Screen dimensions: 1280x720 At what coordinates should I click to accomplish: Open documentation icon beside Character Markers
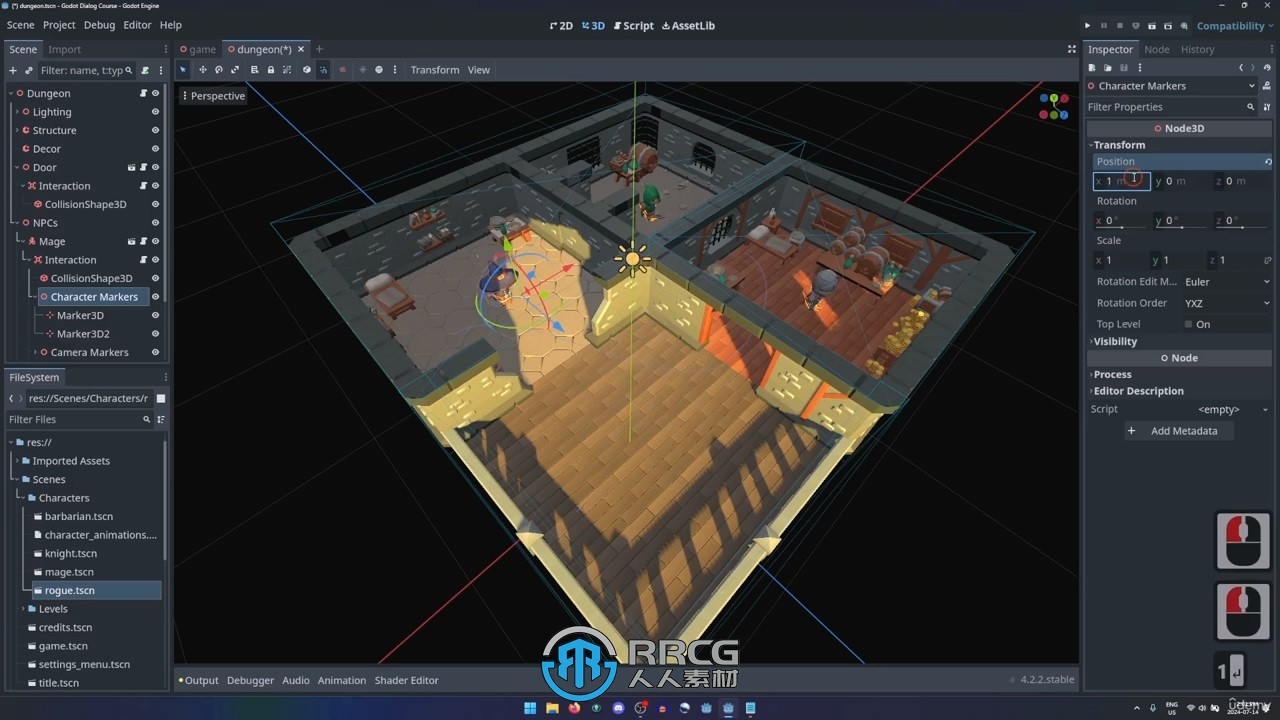pyautogui.click(x=1267, y=86)
